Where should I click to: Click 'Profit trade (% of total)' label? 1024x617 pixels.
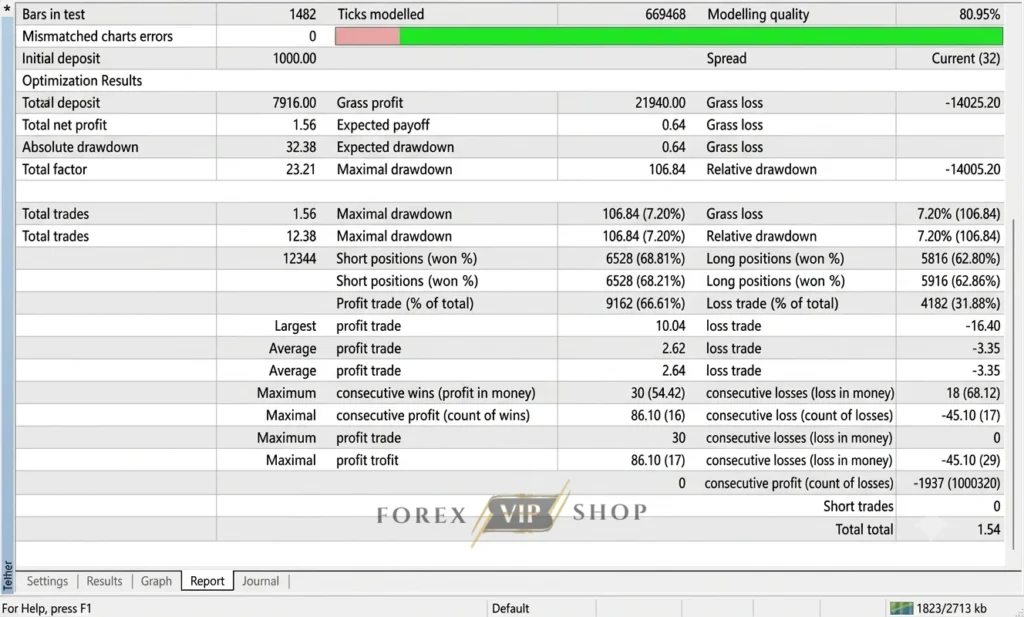coord(405,304)
